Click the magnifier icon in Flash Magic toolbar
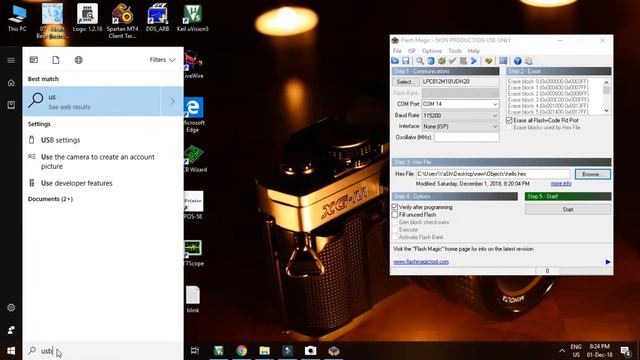Image resolution: width=640 pixels, height=360 pixels. [x=420, y=61]
